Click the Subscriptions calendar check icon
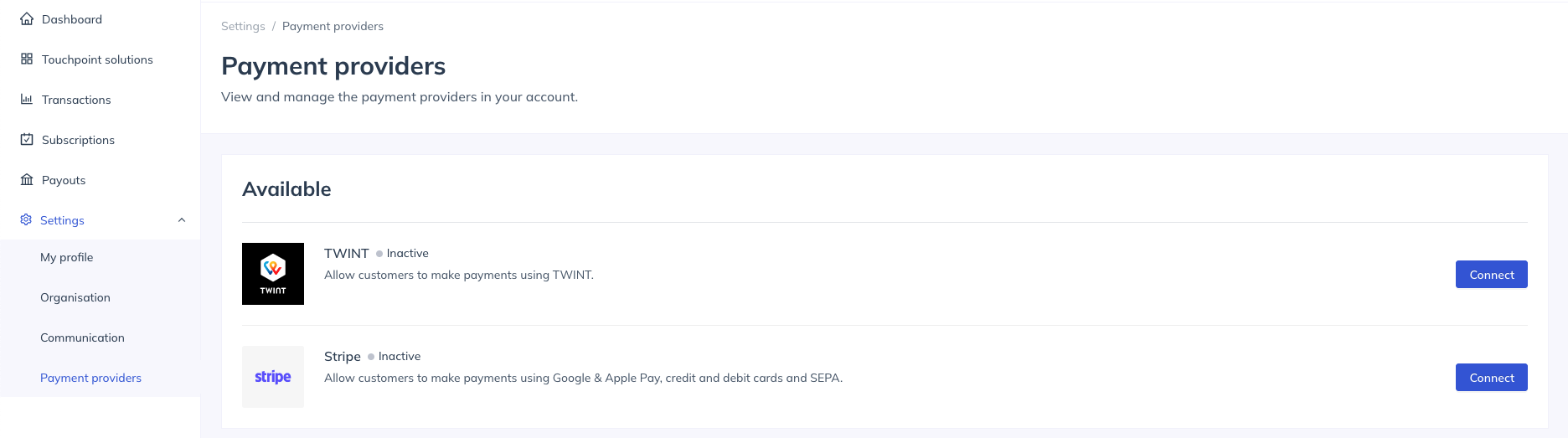The image size is (1568, 438). tap(27, 140)
